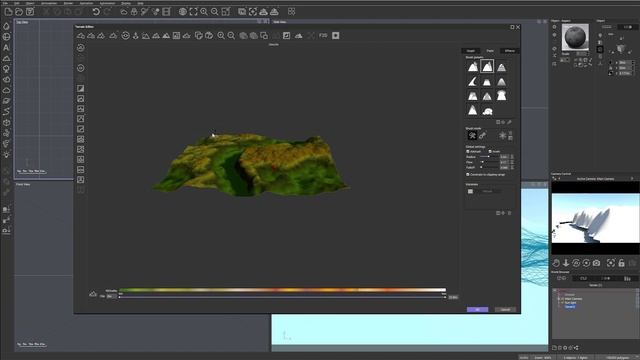
Task: Select the Water tool in left sidebar
Action: coord(6,26)
